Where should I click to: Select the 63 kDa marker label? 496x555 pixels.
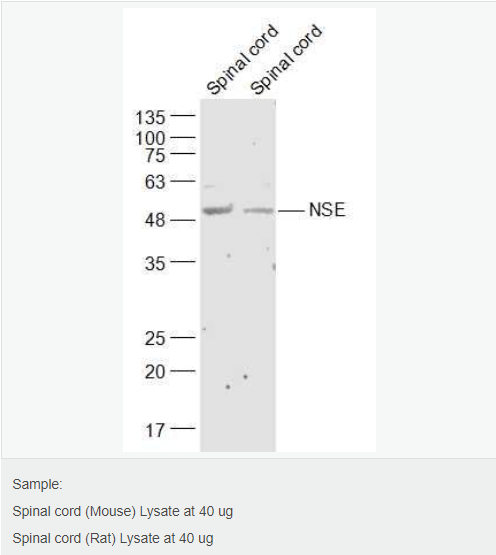tap(155, 182)
